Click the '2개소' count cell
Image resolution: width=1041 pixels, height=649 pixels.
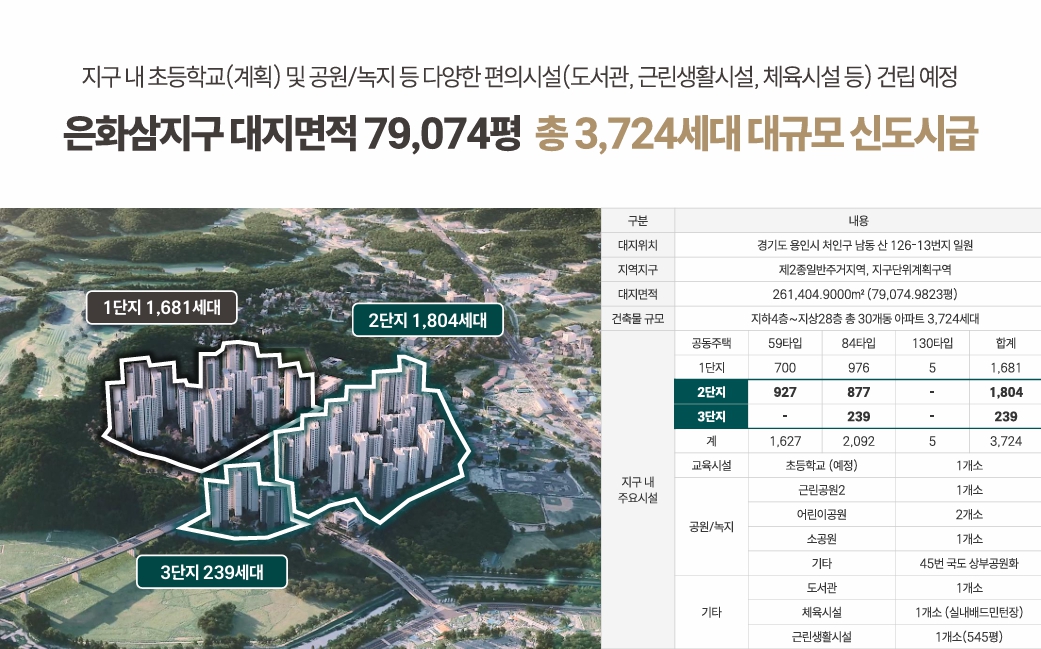point(969,515)
